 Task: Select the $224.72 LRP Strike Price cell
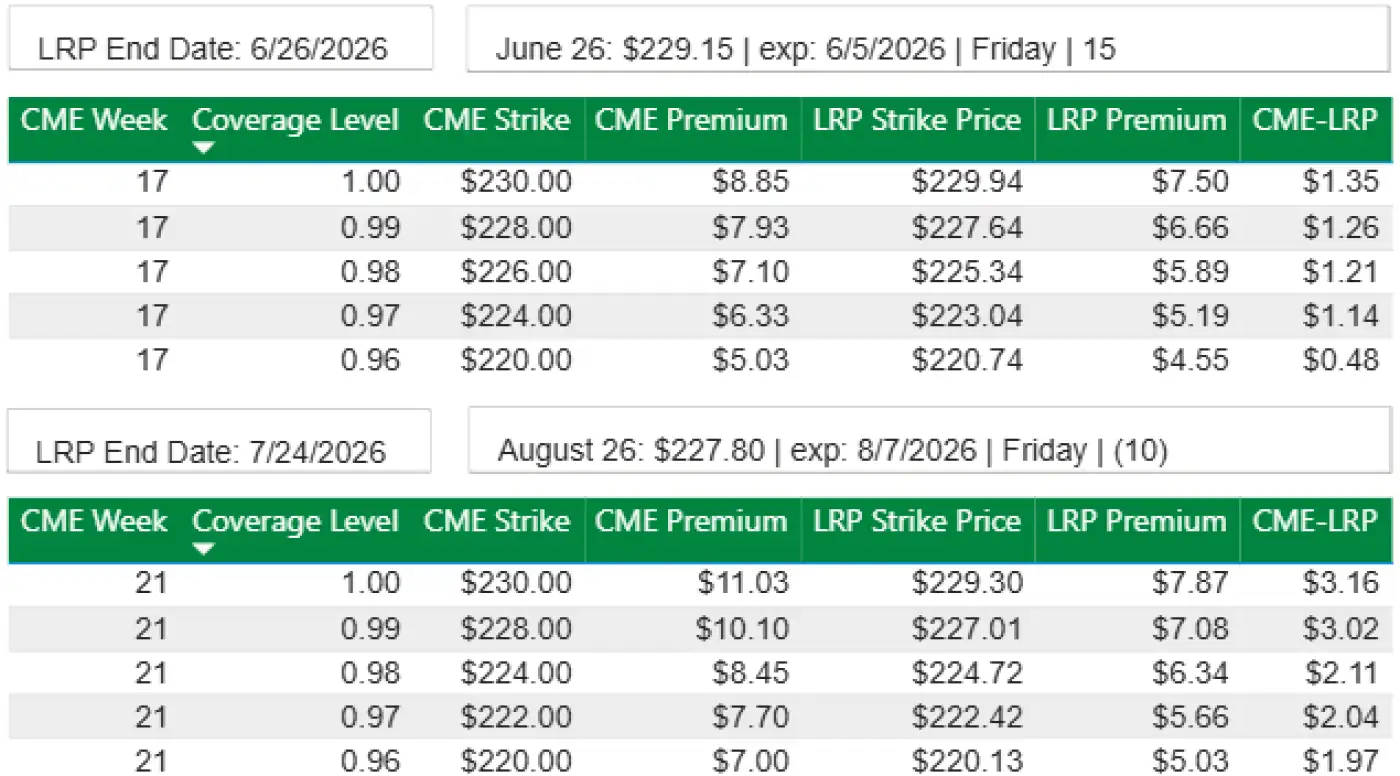click(967, 673)
